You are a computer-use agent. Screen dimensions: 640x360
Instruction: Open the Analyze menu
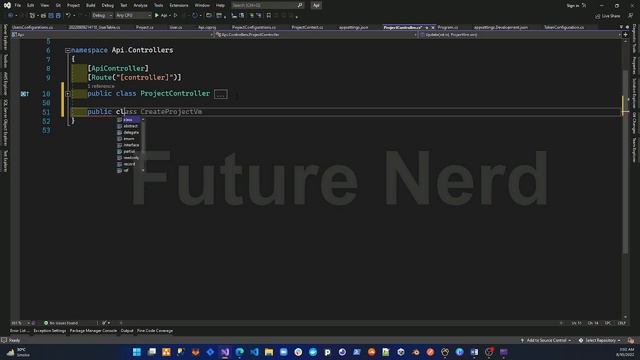pyautogui.click(x=140, y=5)
